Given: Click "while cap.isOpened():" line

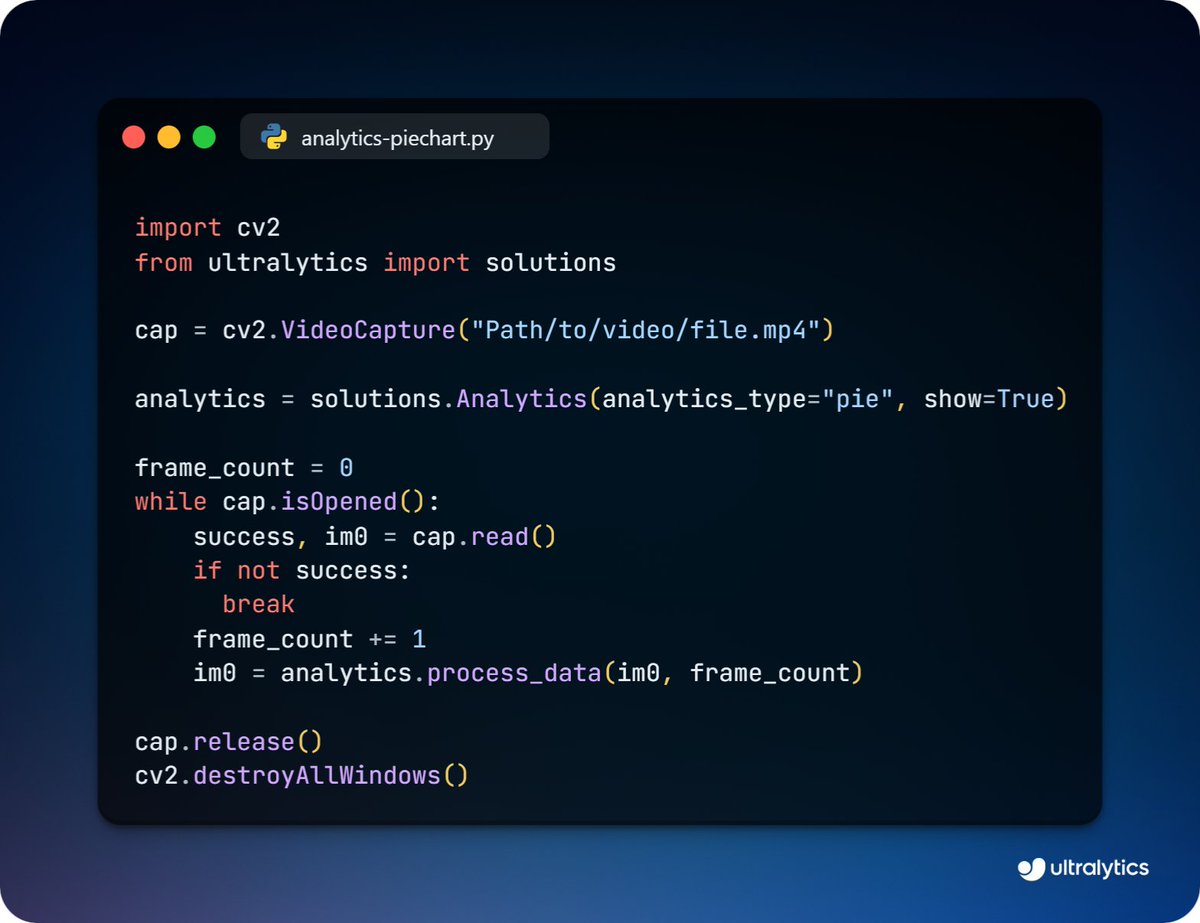Looking at the screenshot, I should (x=288, y=502).
